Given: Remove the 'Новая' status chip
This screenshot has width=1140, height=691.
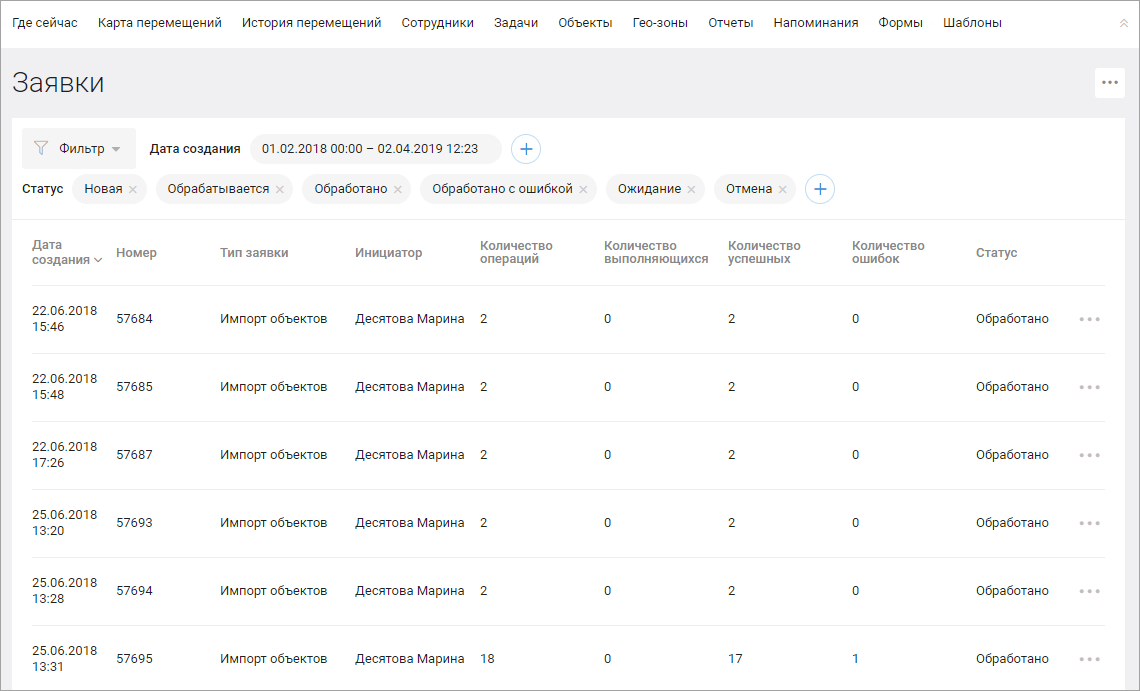Looking at the screenshot, I should (x=133, y=190).
